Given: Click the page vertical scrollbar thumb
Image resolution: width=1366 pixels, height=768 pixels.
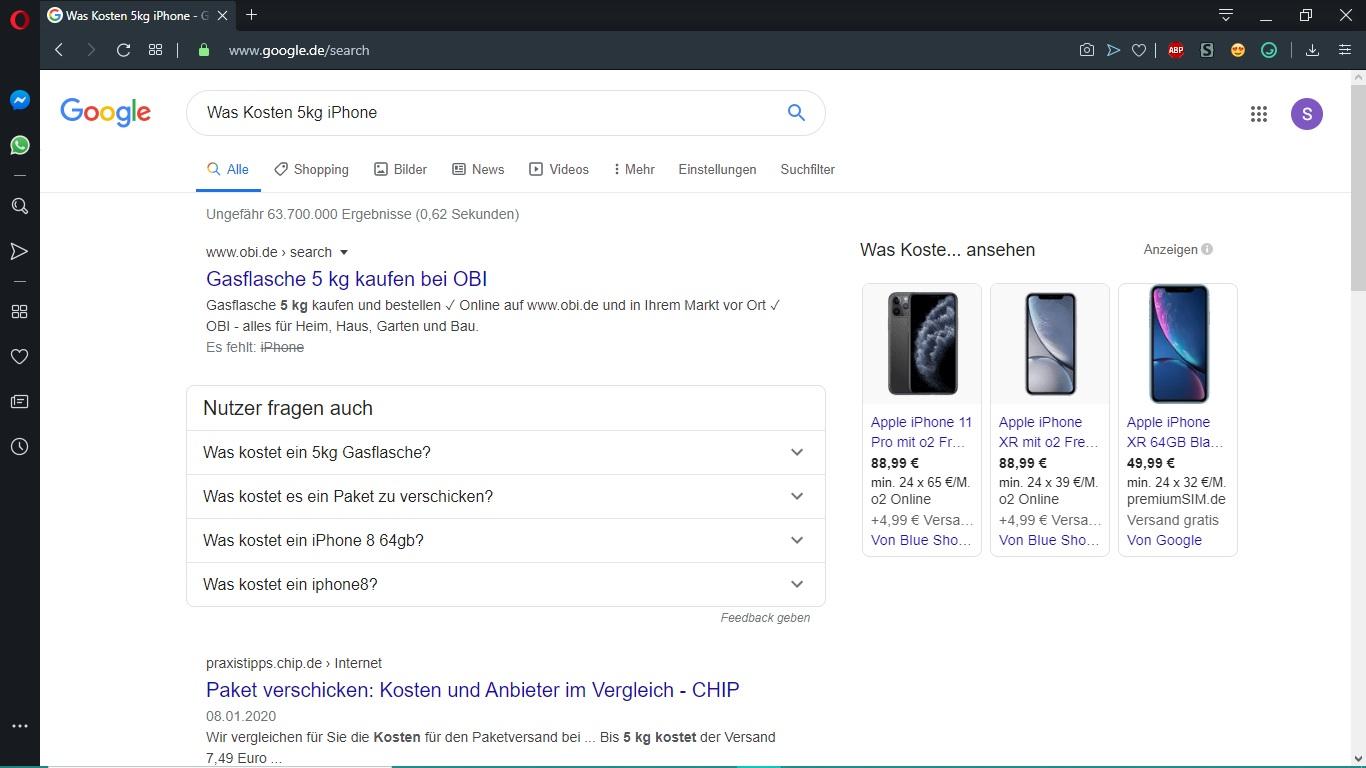Looking at the screenshot, I should coord(1358,190).
